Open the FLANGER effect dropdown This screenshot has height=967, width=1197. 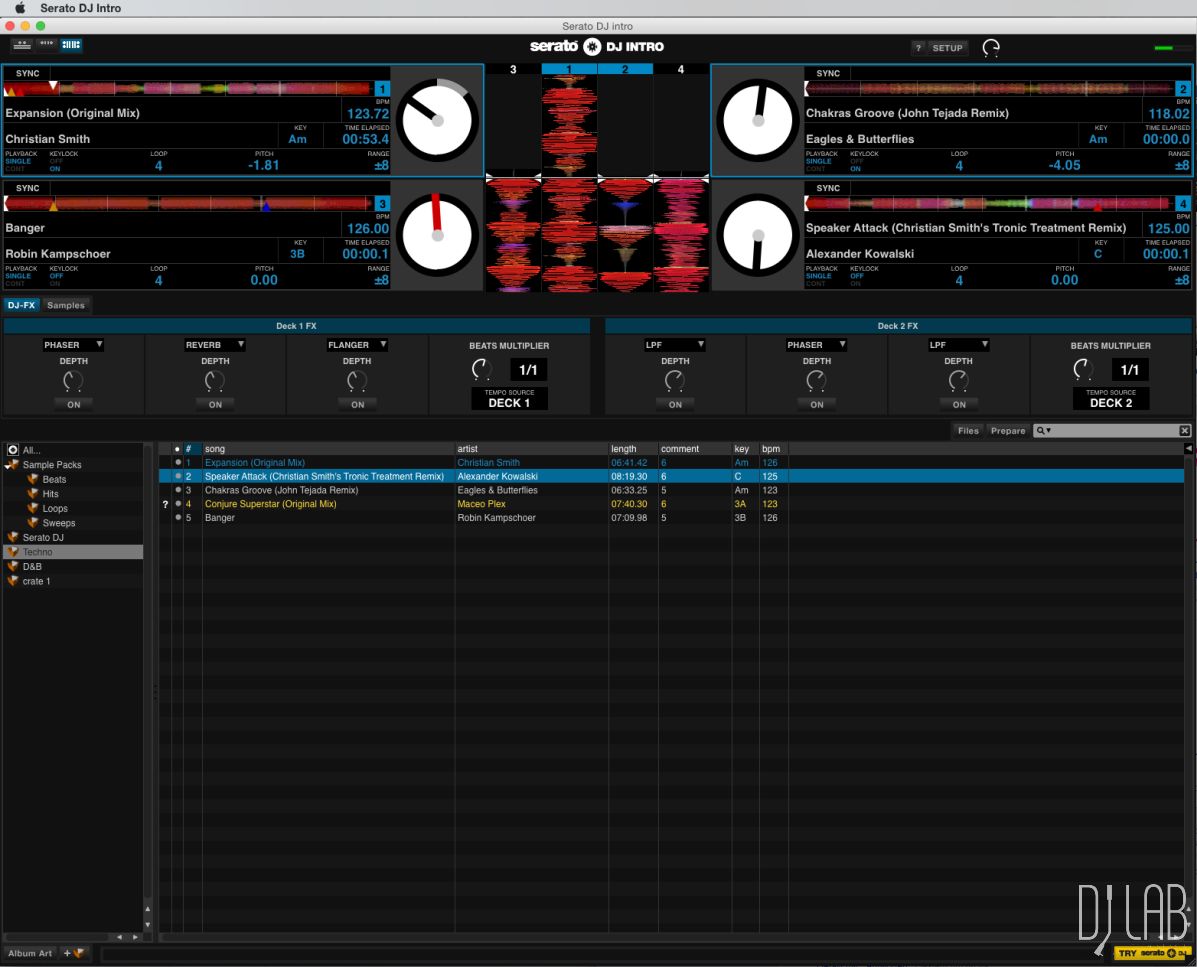[357, 345]
